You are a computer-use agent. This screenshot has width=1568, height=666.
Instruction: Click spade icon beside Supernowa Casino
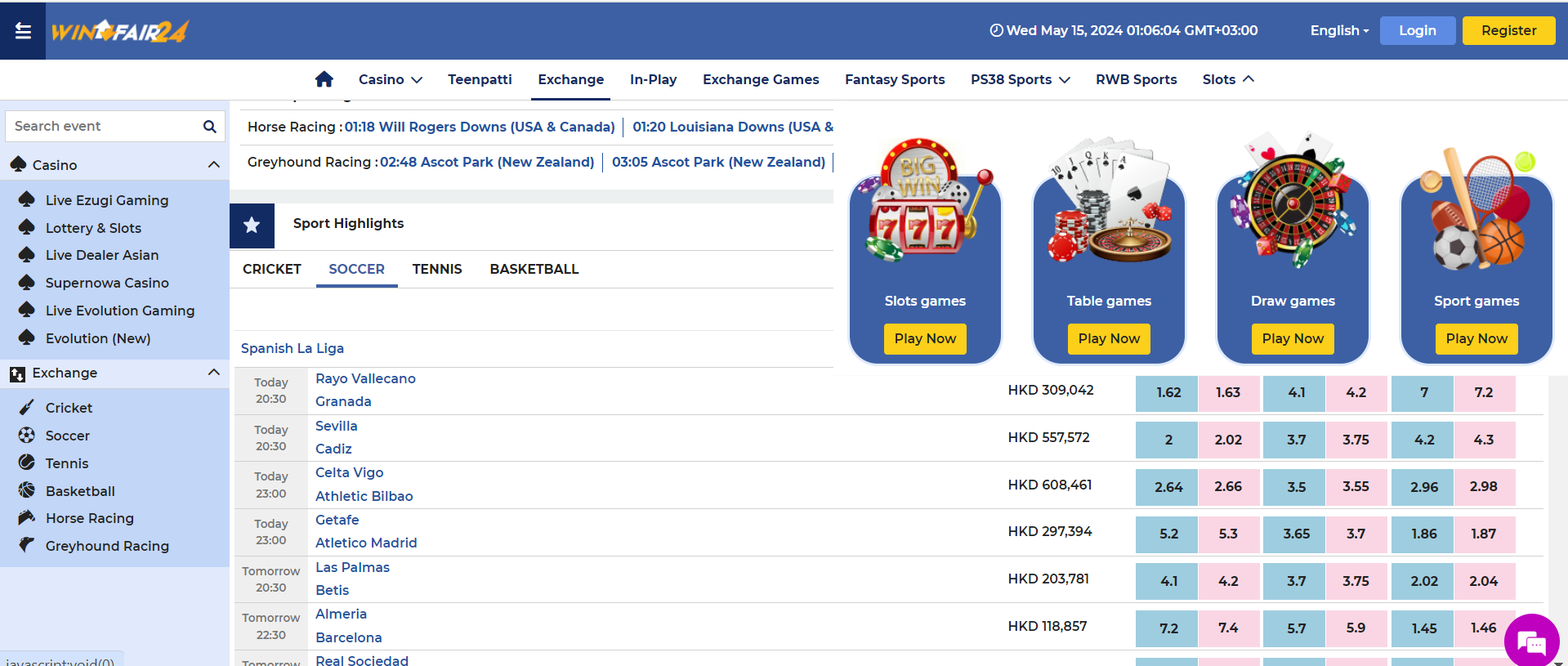point(27,282)
